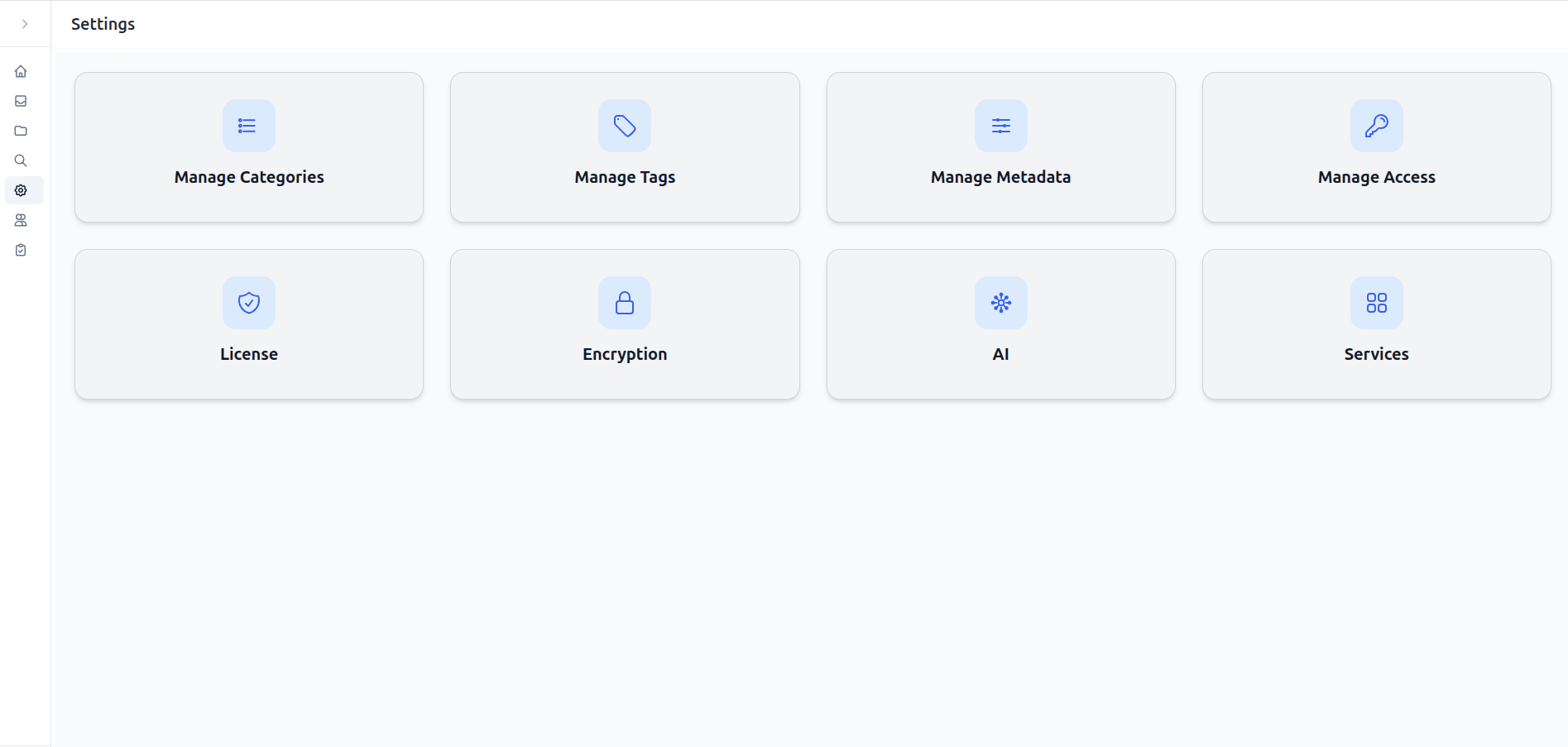
Task: Open the folder icon in the sidebar
Action: 21,131
